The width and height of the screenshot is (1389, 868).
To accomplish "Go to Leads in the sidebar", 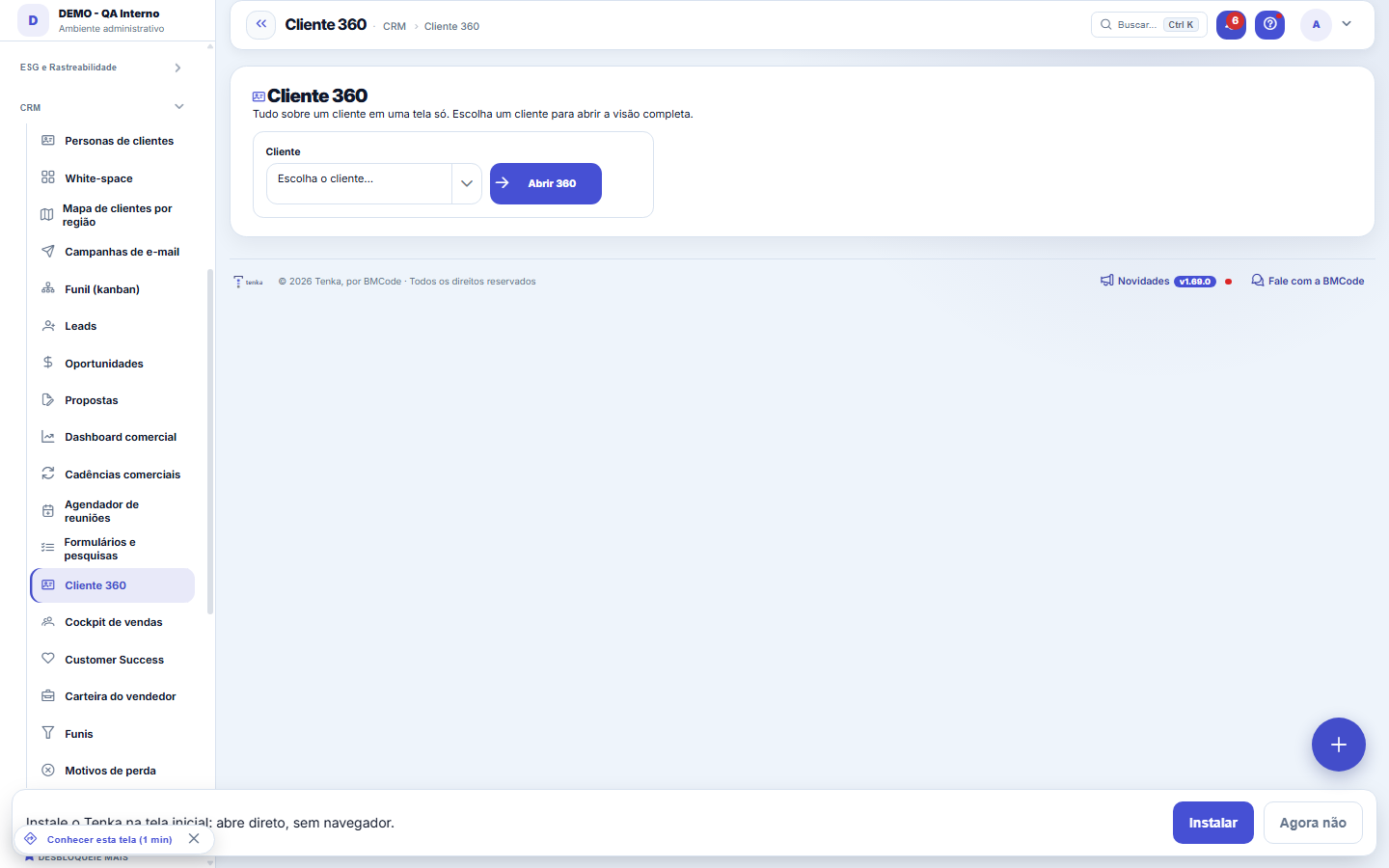I will tap(113, 326).
